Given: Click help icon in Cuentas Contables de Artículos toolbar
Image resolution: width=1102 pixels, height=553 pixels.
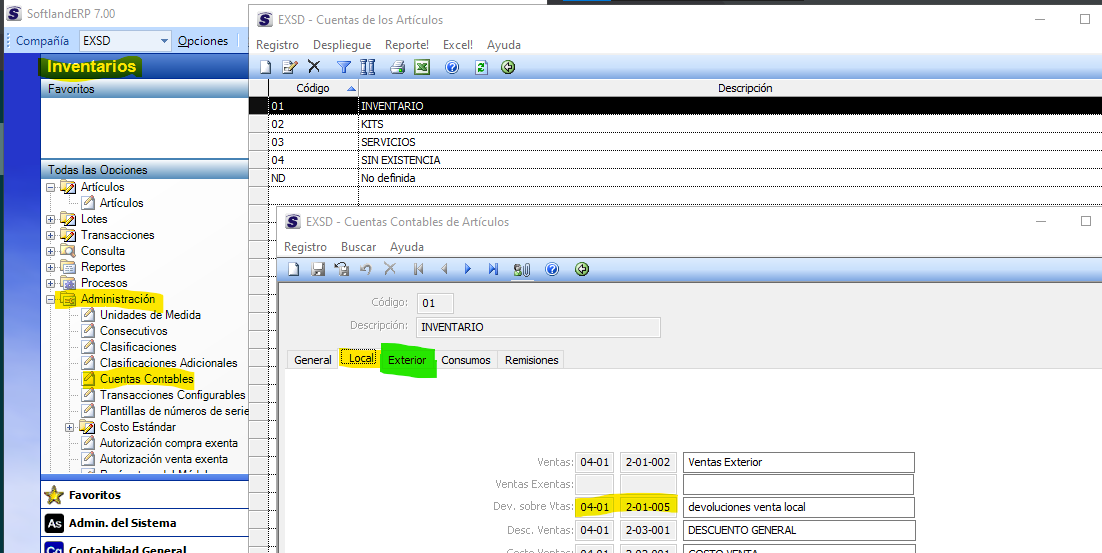Looking at the screenshot, I should [552, 269].
